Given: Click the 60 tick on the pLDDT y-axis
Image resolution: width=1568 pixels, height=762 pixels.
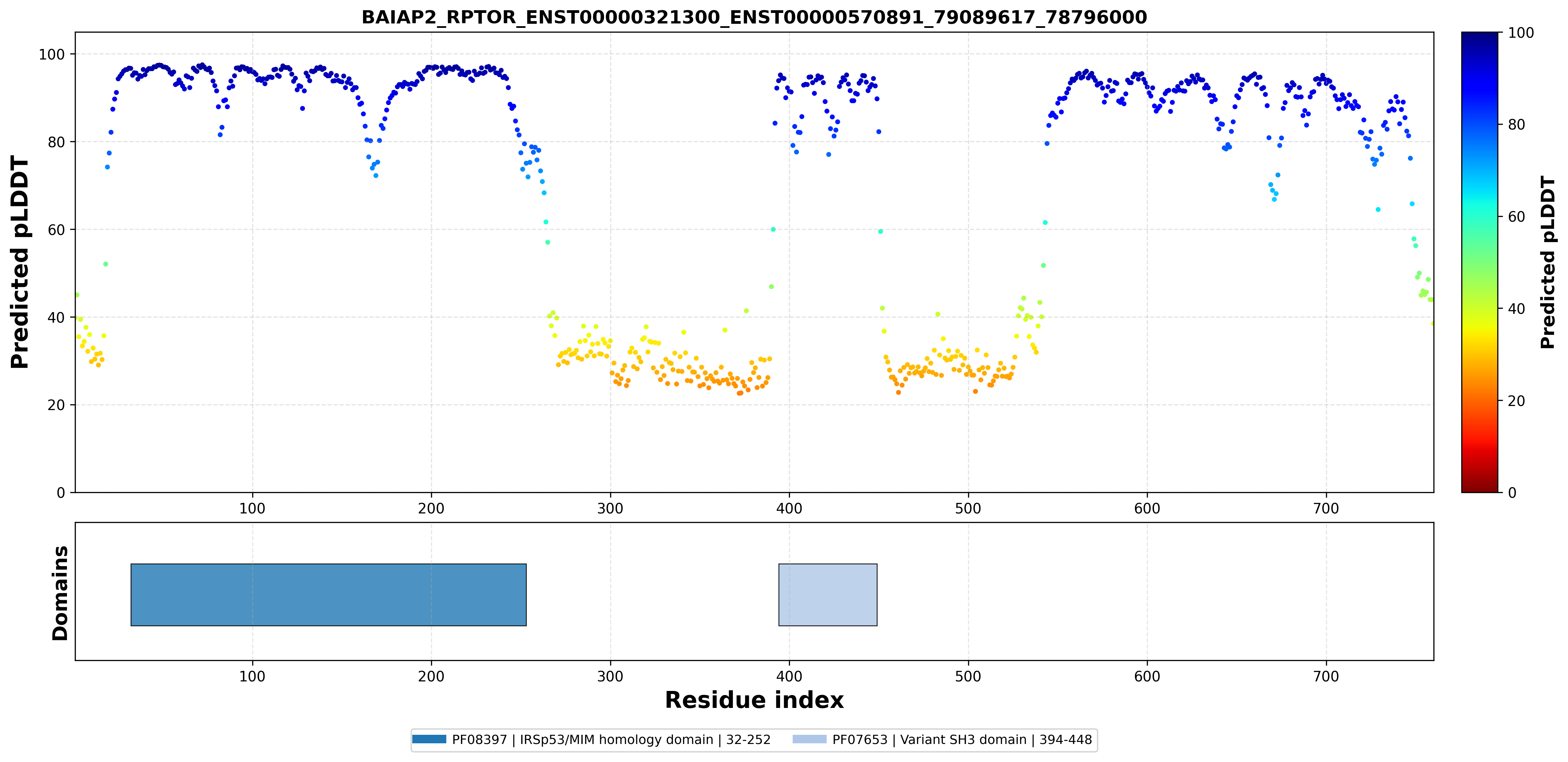Looking at the screenshot, I should 56,230.
